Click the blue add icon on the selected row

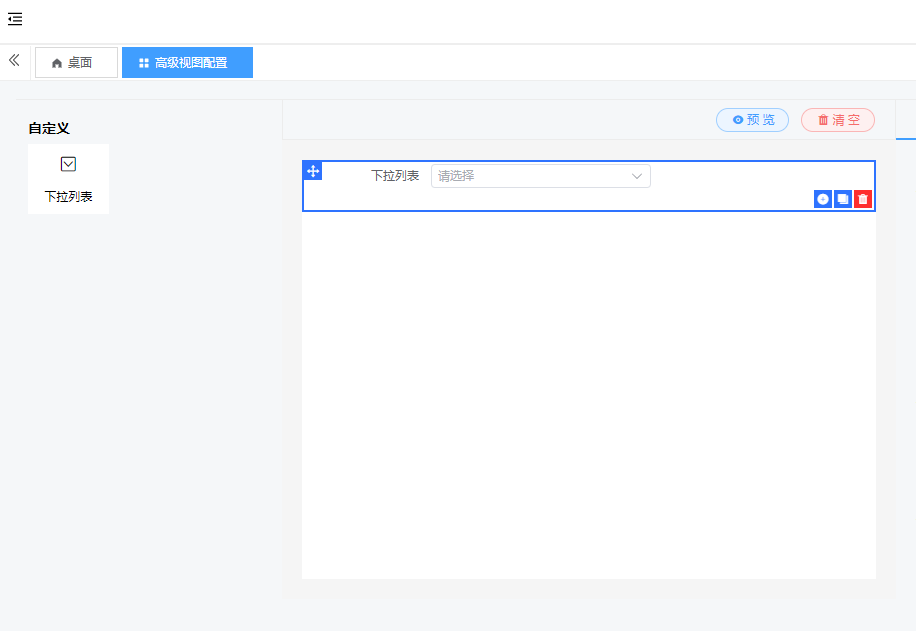pos(823,199)
